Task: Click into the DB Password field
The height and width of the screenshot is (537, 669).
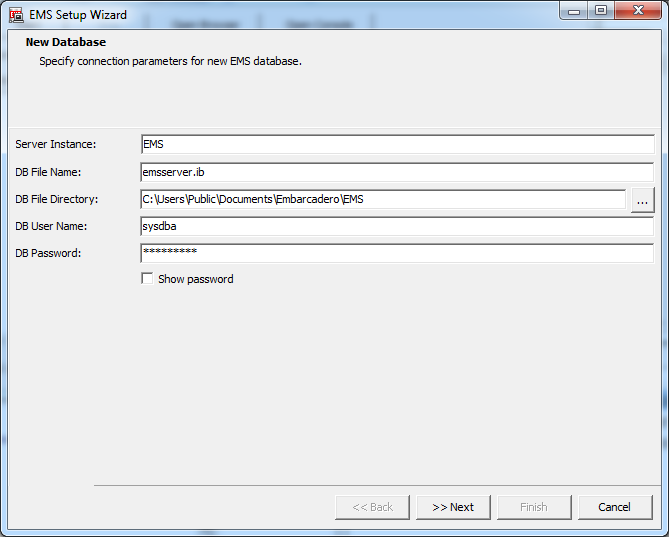Action: tap(397, 253)
